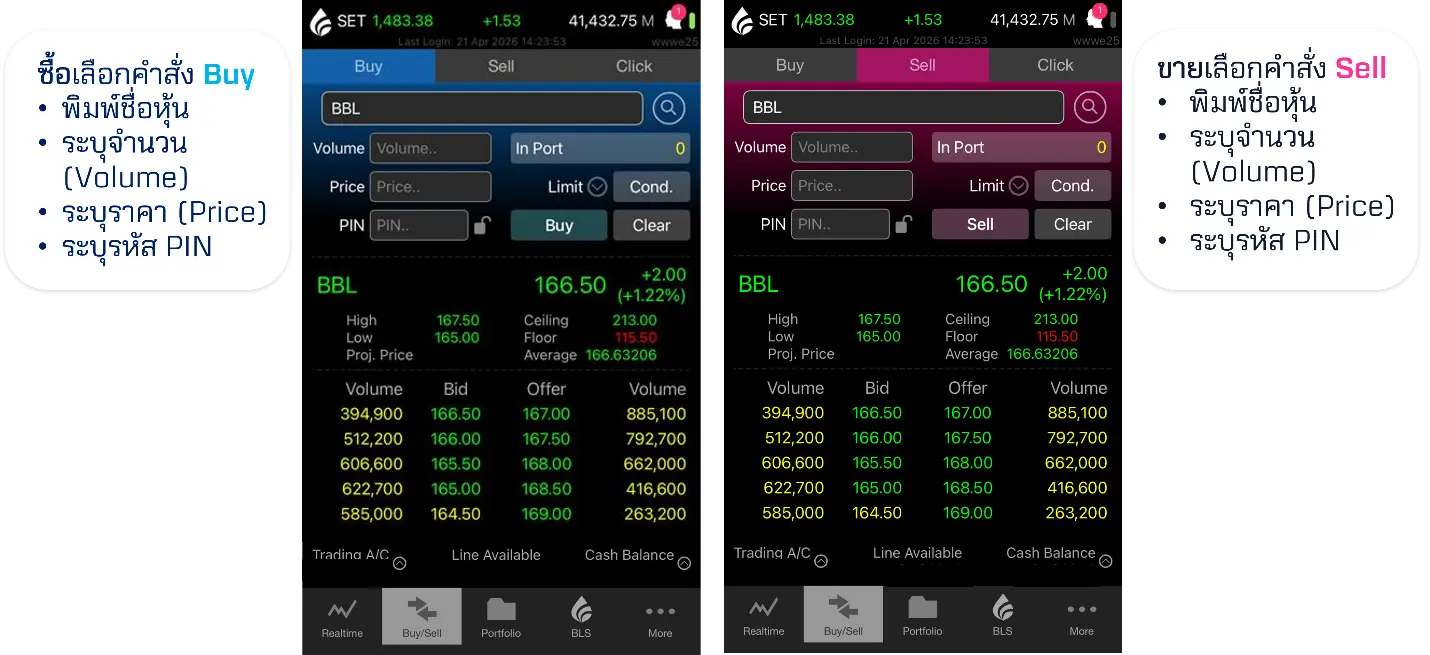Select offer price 169.00 in Sell screen
The width and height of the screenshot is (1430, 655).
[968, 513]
